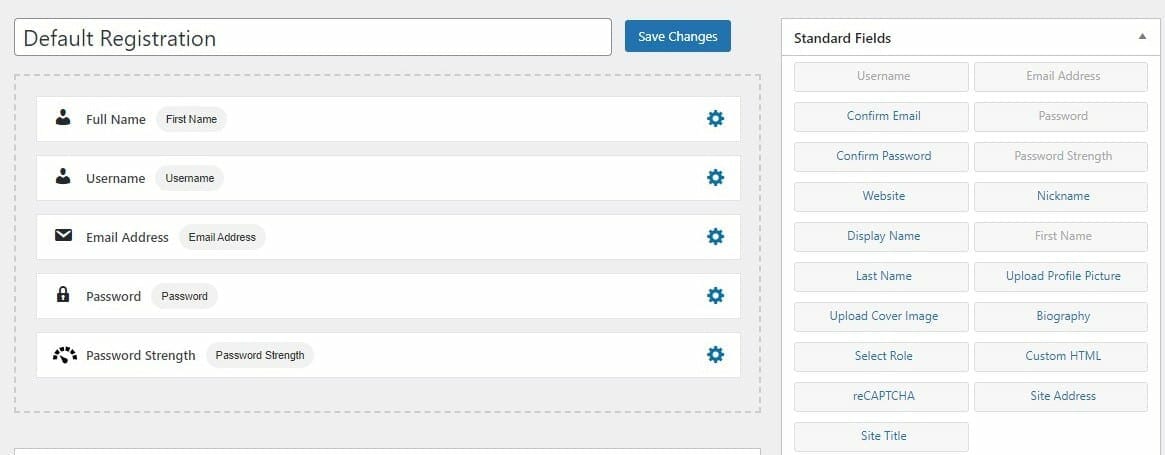Collapse the Standard Fields panel

(1142, 36)
